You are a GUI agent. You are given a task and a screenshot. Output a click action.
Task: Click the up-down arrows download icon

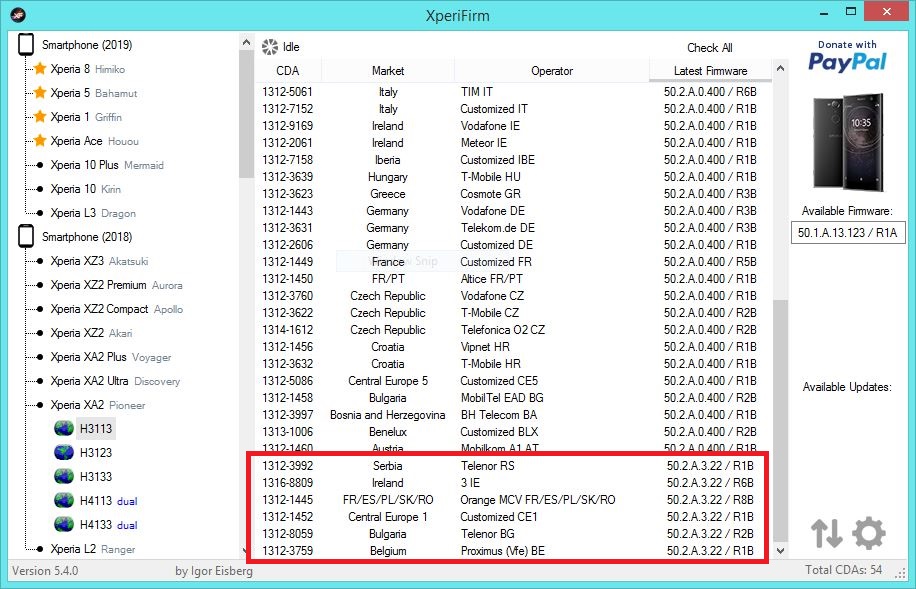[826, 534]
